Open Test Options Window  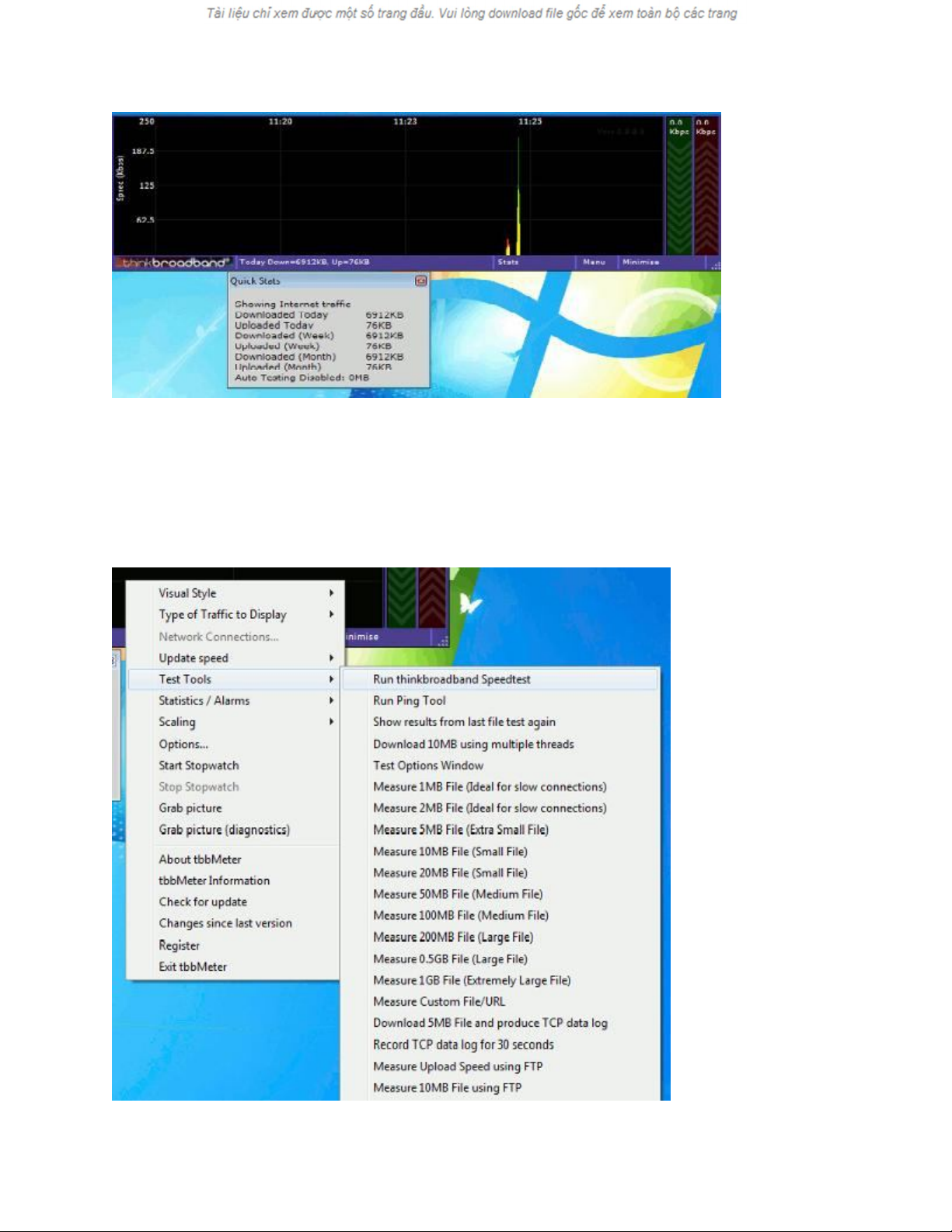pos(501,766)
